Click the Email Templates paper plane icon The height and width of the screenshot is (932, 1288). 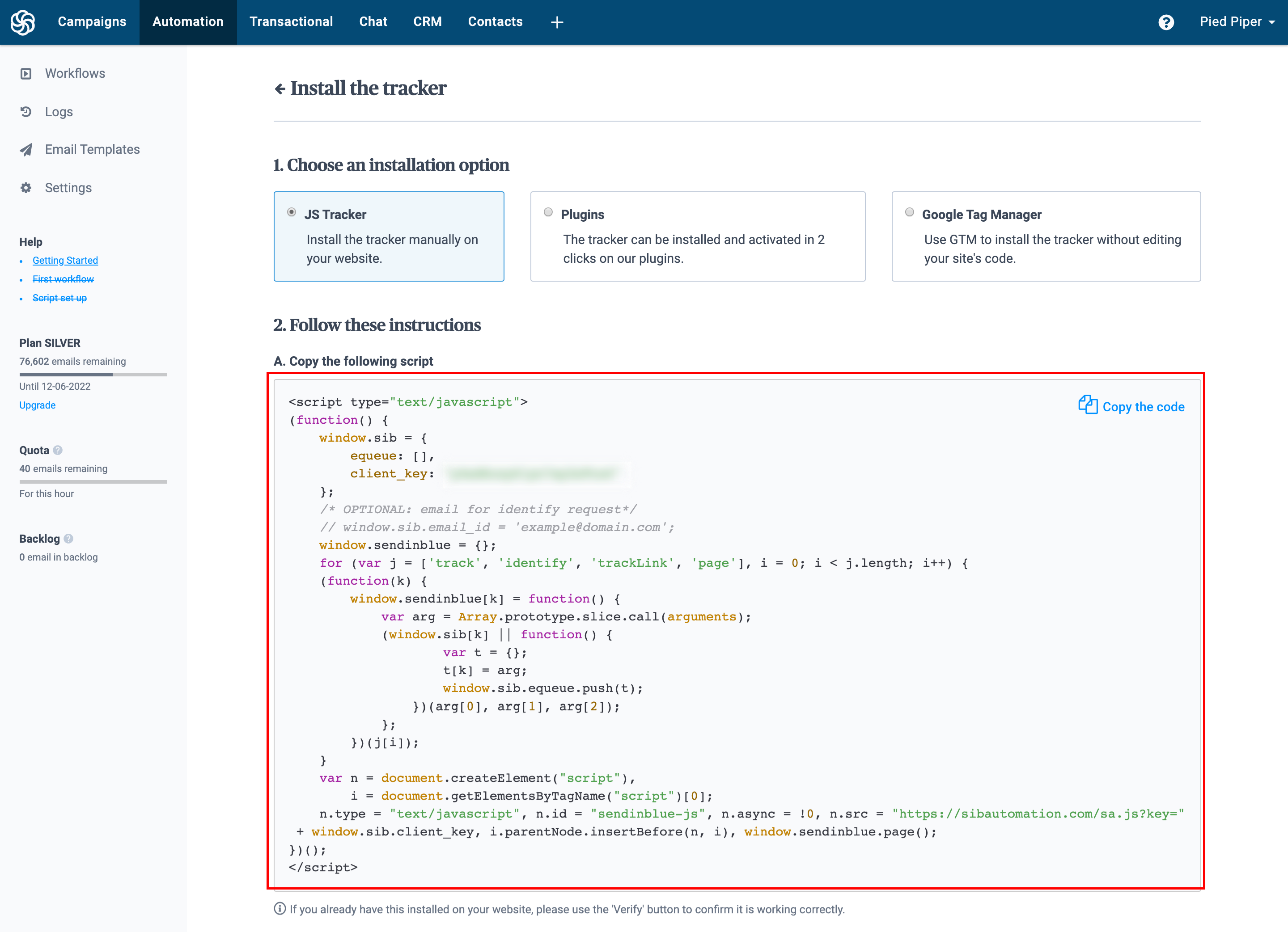pos(26,149)
